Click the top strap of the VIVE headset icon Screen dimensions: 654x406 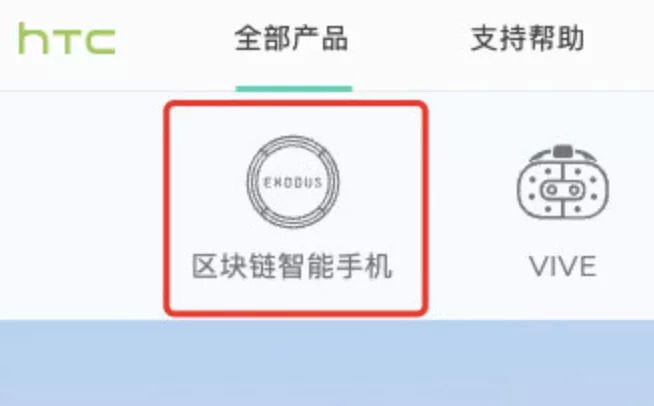[563, 153]
